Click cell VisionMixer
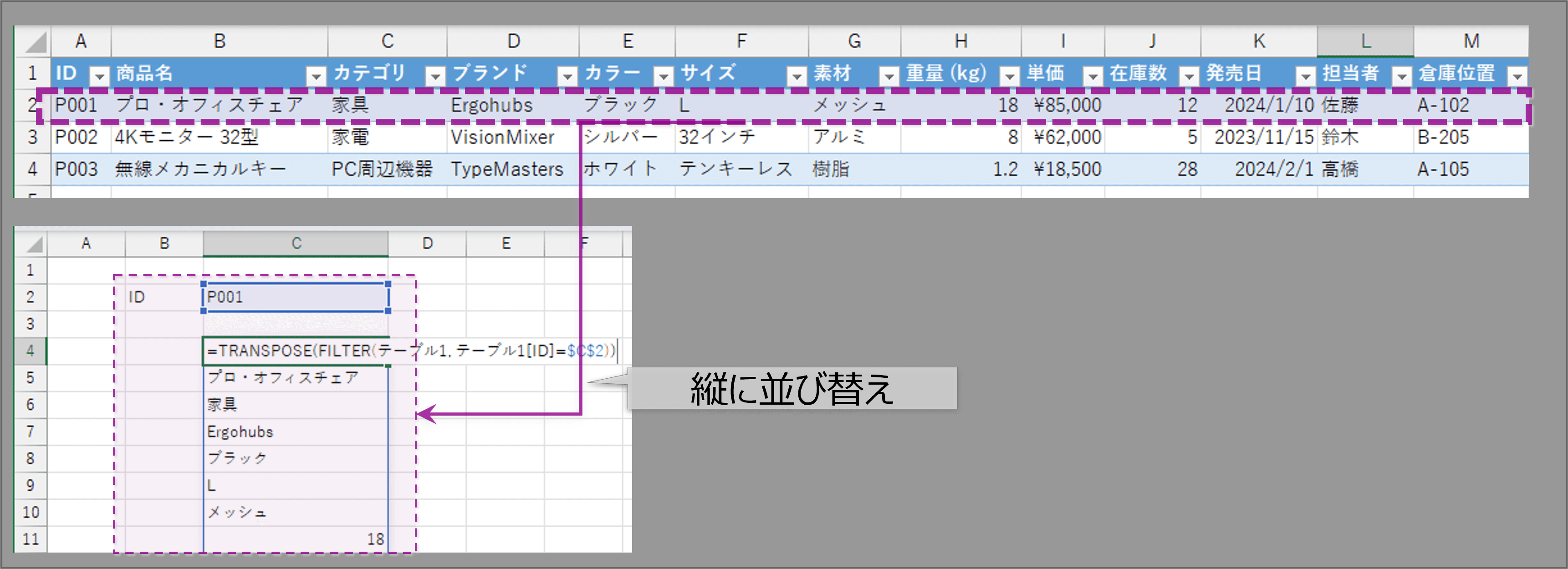Image resolution: width=1568 pixels, height=569 pixels. (513, 137)
